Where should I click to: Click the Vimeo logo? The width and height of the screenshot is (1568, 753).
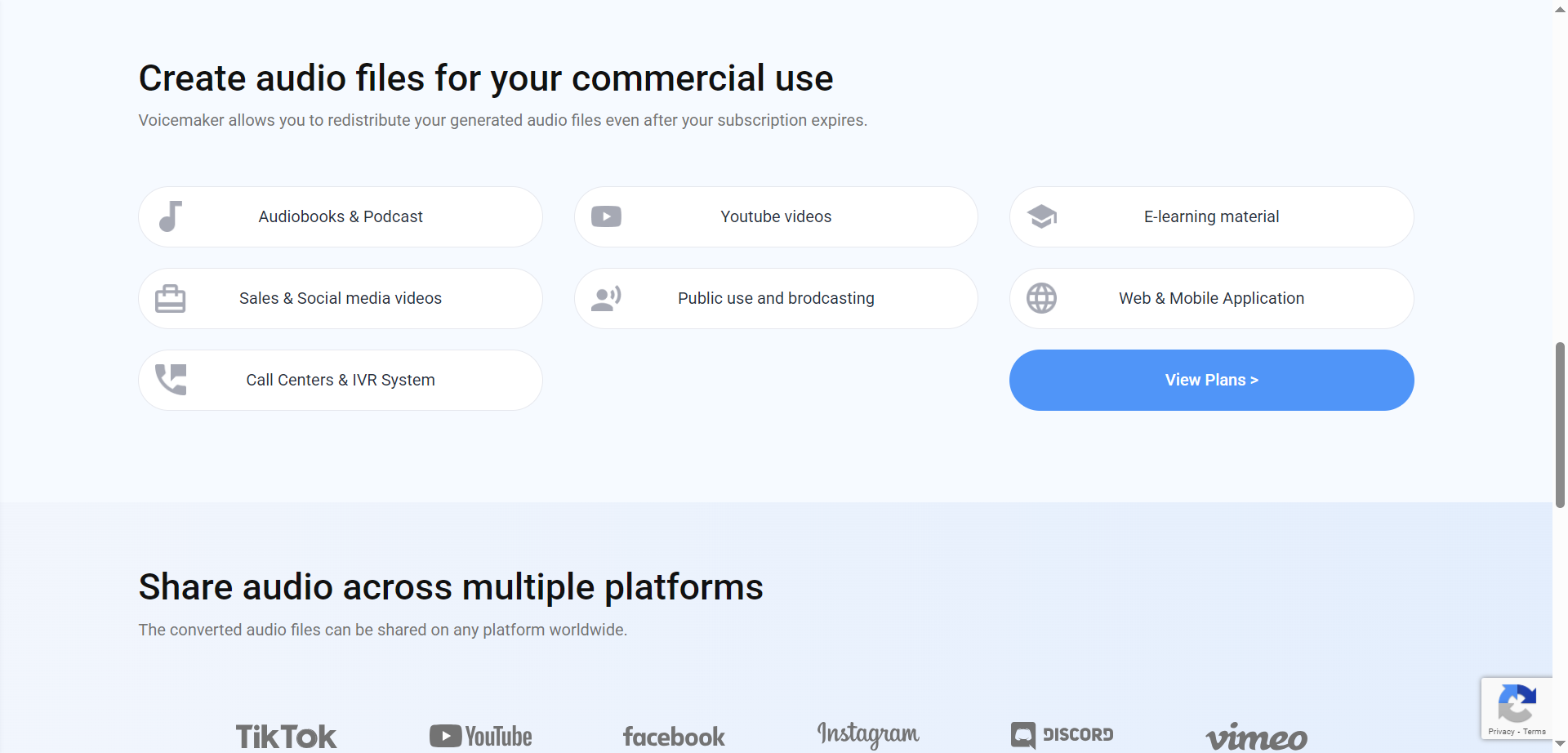click(x=1256, y=737)
